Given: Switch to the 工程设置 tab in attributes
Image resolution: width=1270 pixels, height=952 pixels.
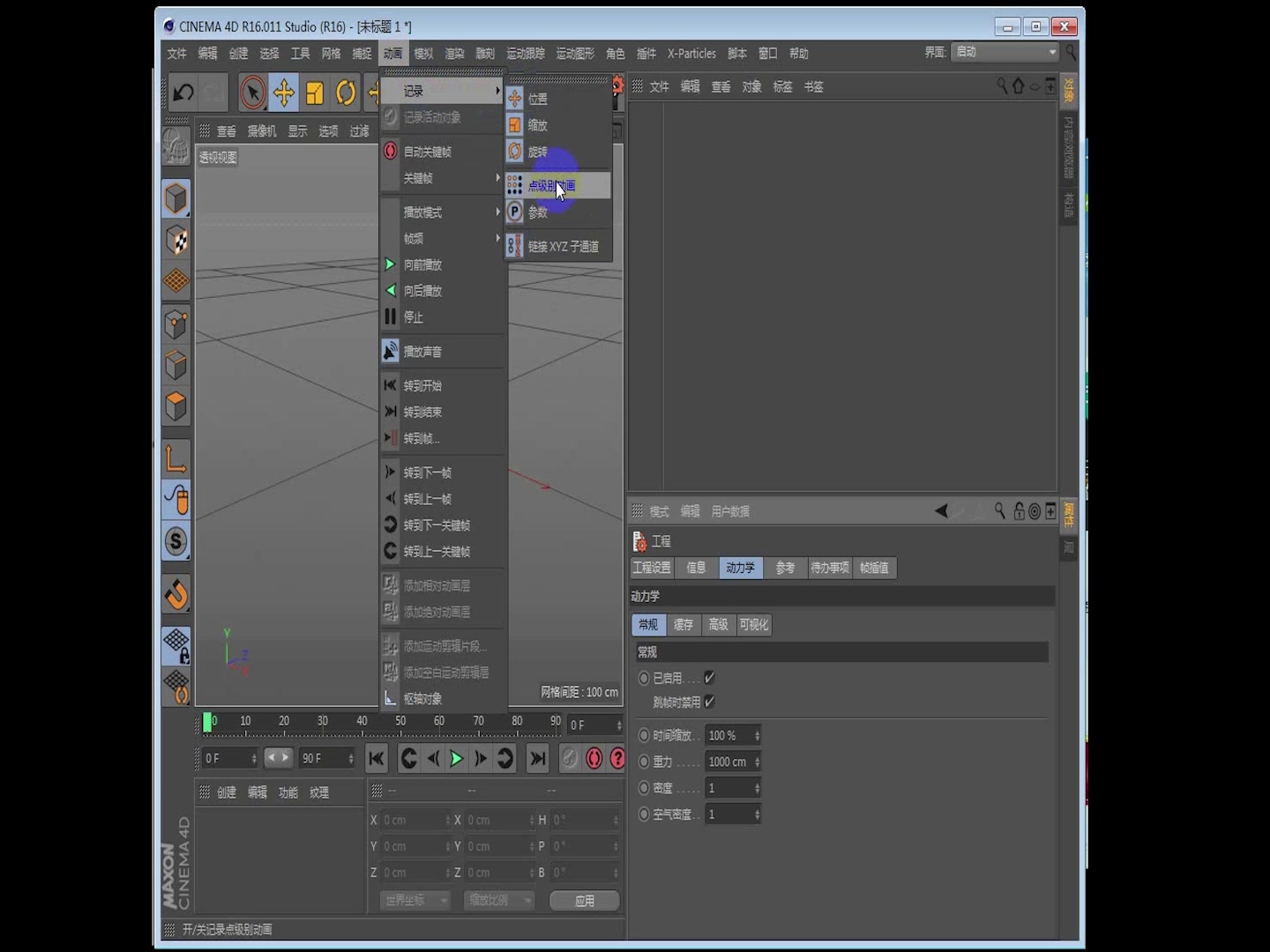Looking at the screenshot, I should (x=651, y=568).
